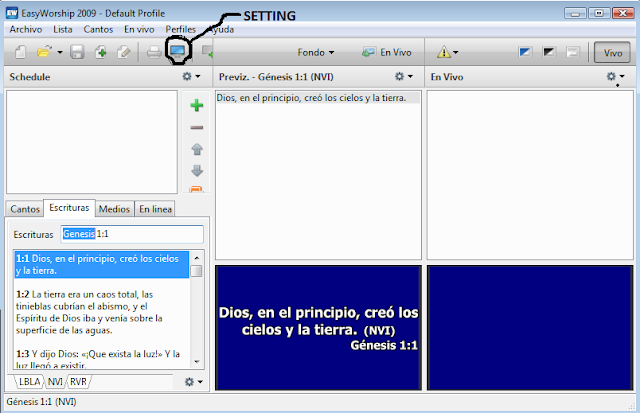The width and height of the screenshot is (640, 413).
Task: Open the En vivo menu
Action: (139, 29)
